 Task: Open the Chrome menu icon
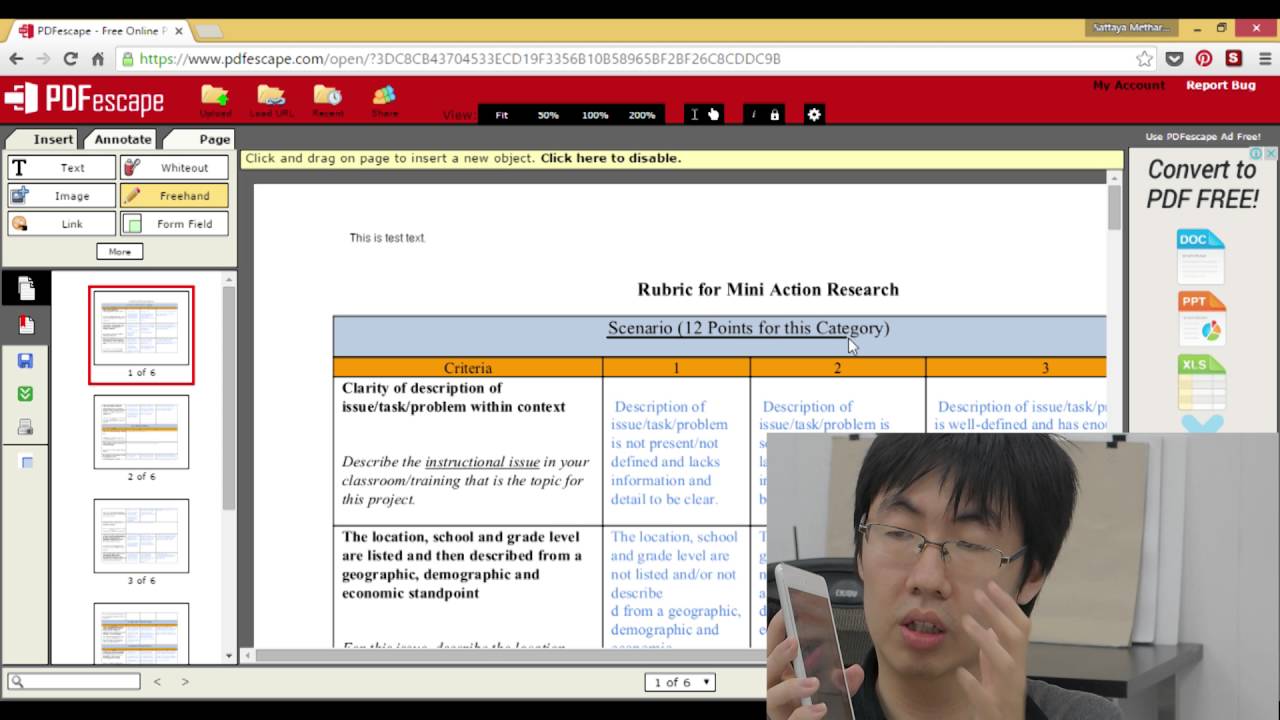pyautogui.click(x=1265, y=59)
